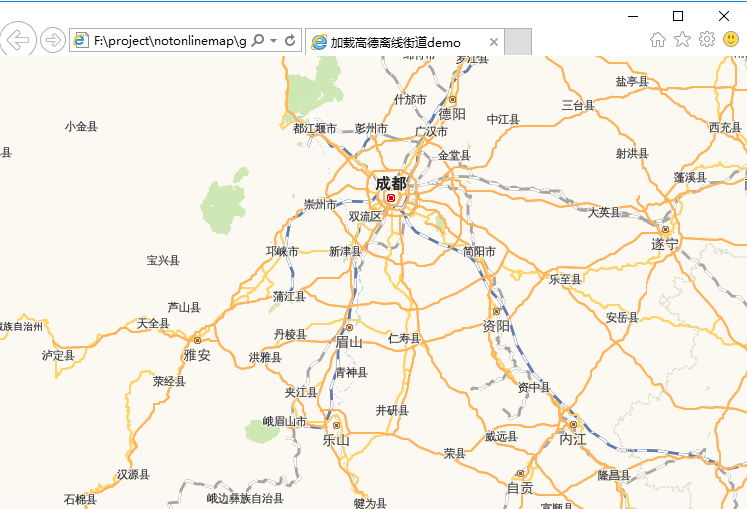Click the 天全县 map label
Screen dimensions: 747x509
pos(153,324)
